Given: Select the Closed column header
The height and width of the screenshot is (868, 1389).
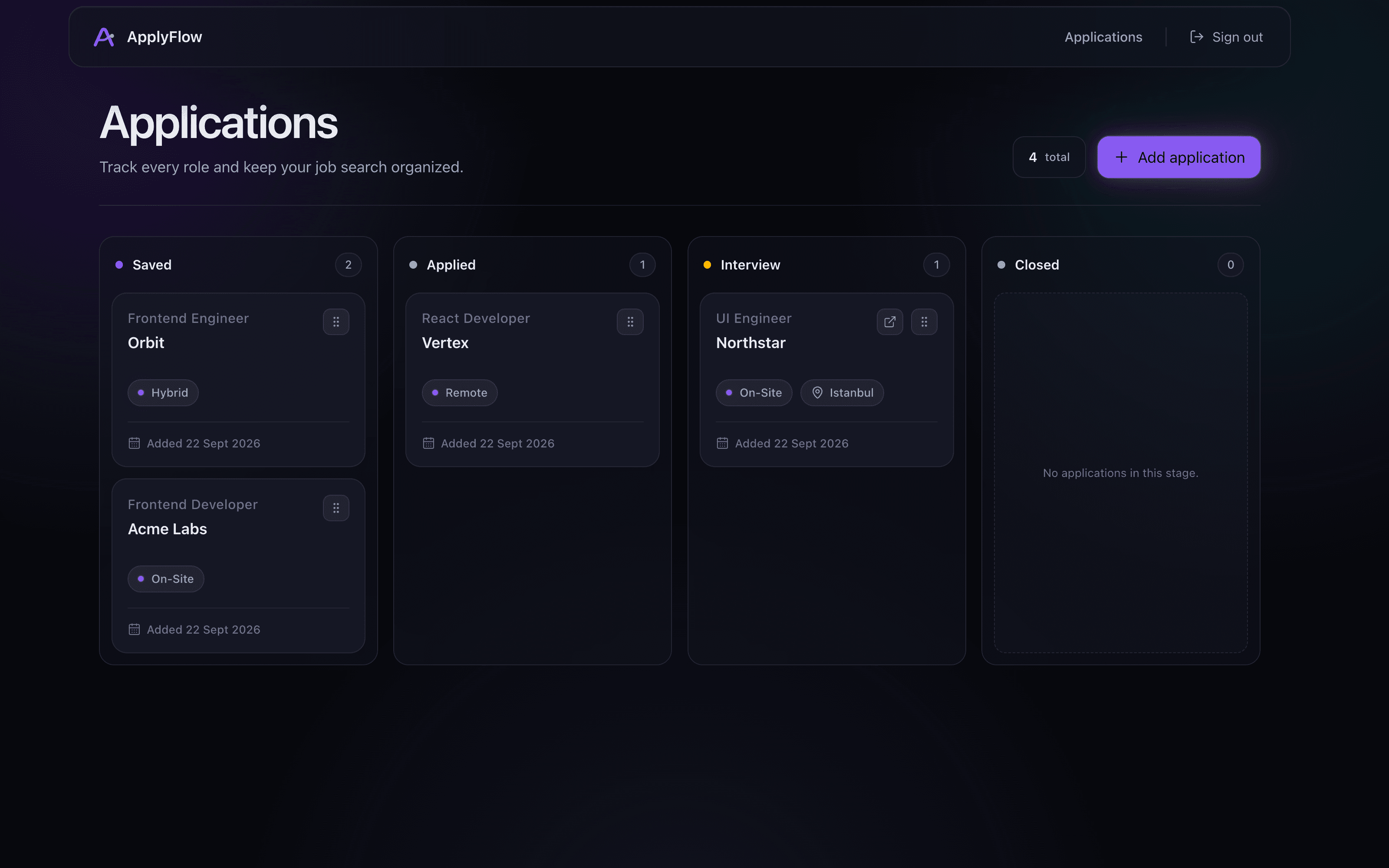Looking at the screenshot, I should pyautogui.click(x=1037, y=265).
